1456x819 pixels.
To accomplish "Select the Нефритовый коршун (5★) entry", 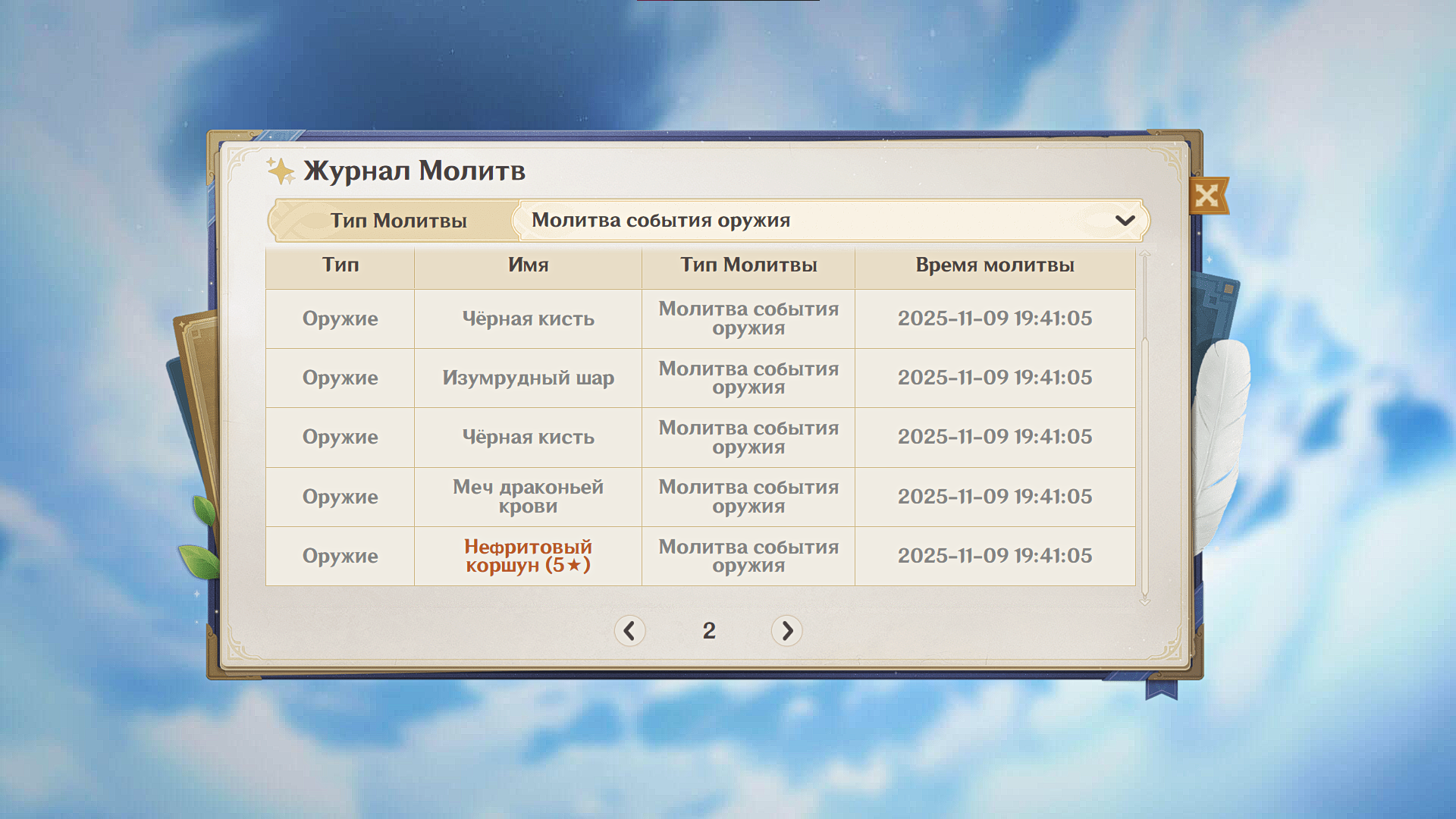I will tap(528, 556).
